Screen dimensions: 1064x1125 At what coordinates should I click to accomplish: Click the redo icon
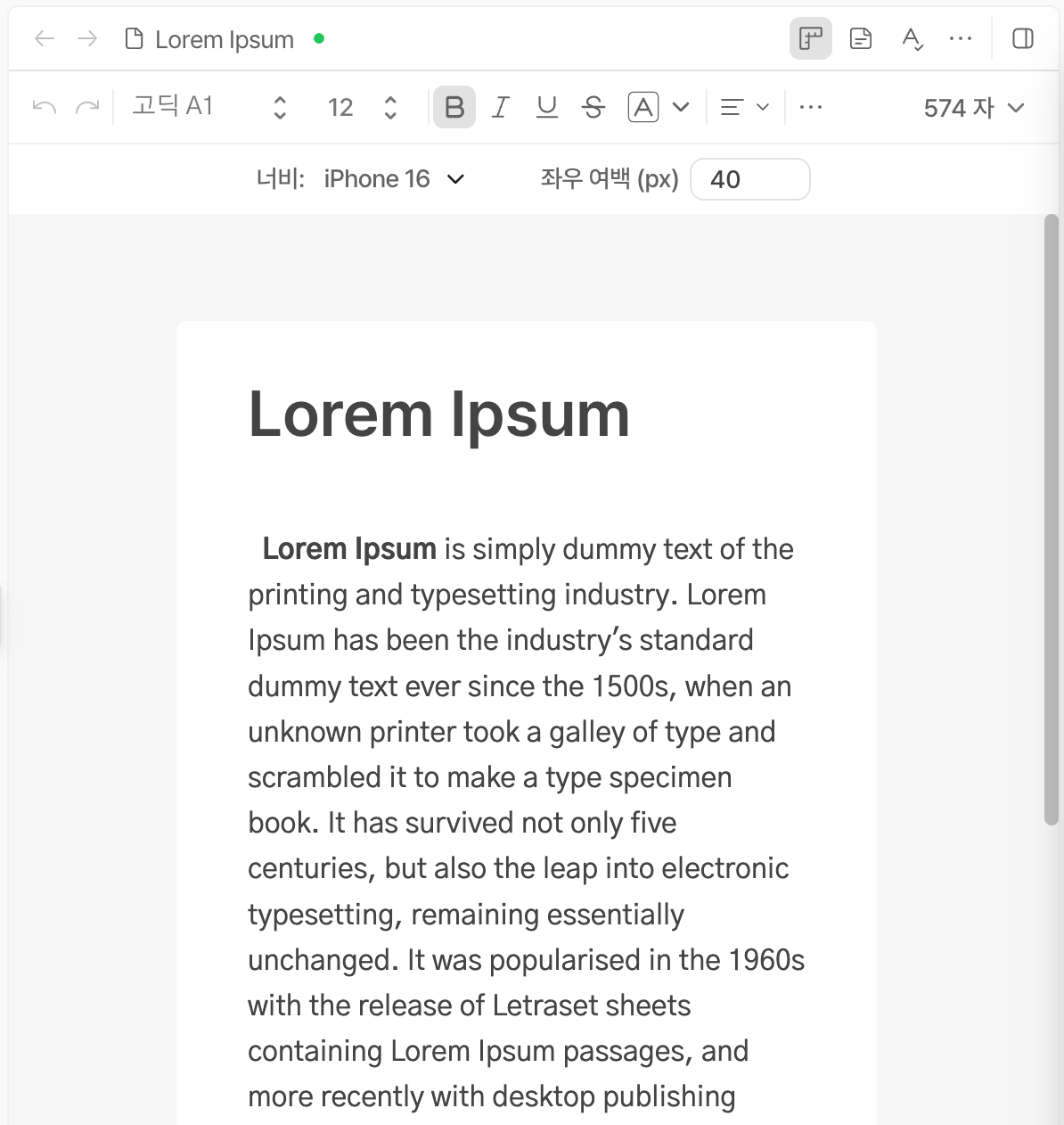[87, 107]
